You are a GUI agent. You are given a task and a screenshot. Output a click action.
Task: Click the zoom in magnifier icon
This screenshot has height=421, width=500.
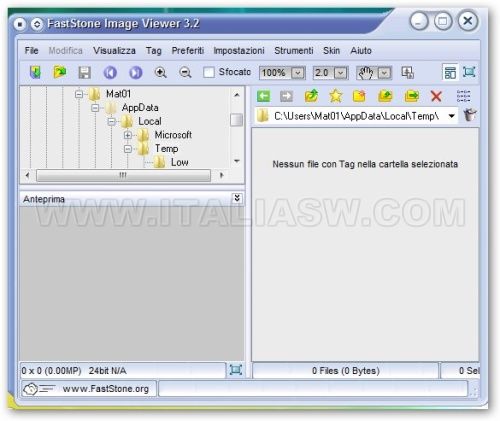[160, 72]
